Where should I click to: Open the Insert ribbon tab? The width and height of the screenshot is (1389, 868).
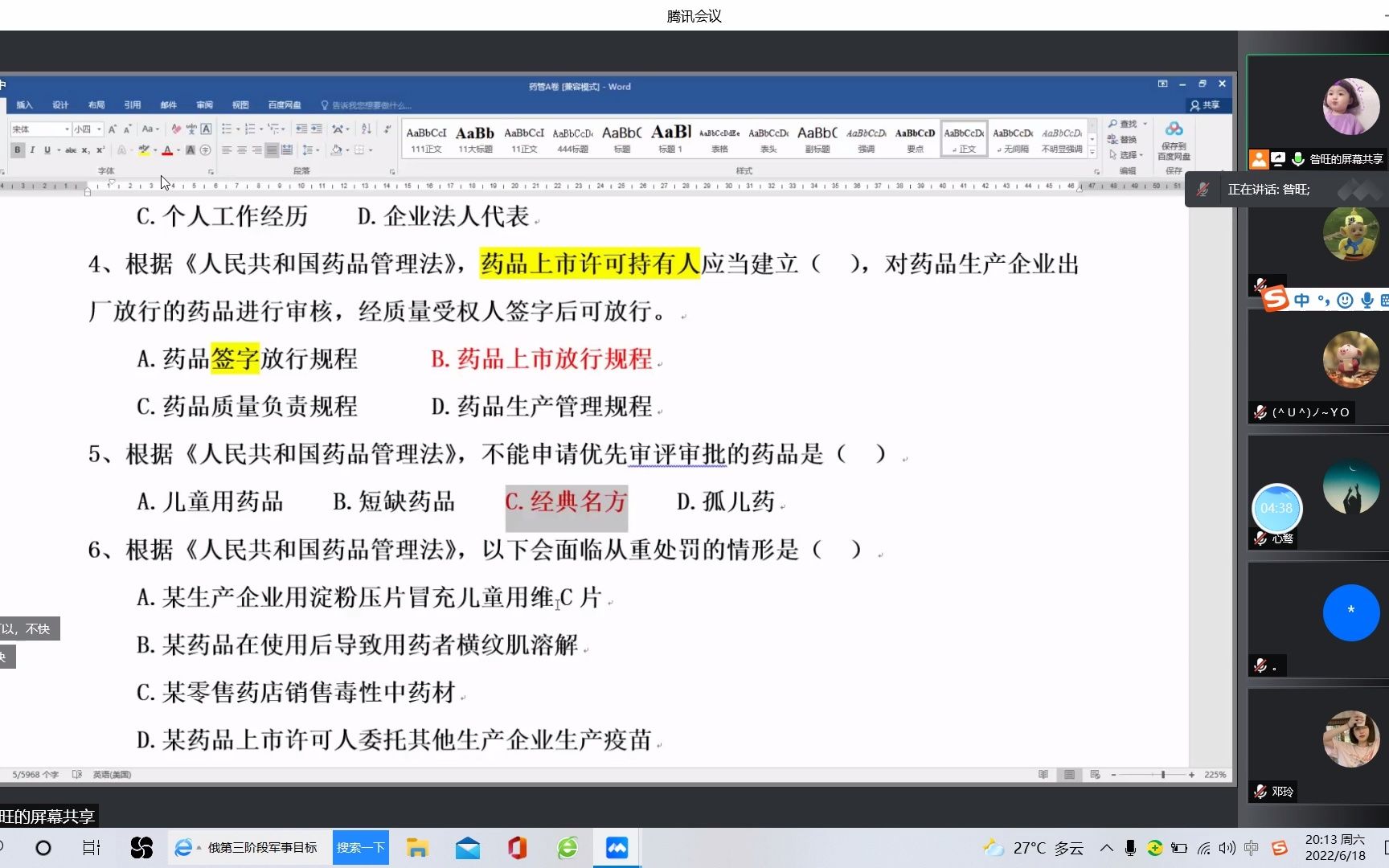click(x=24, y=105)
